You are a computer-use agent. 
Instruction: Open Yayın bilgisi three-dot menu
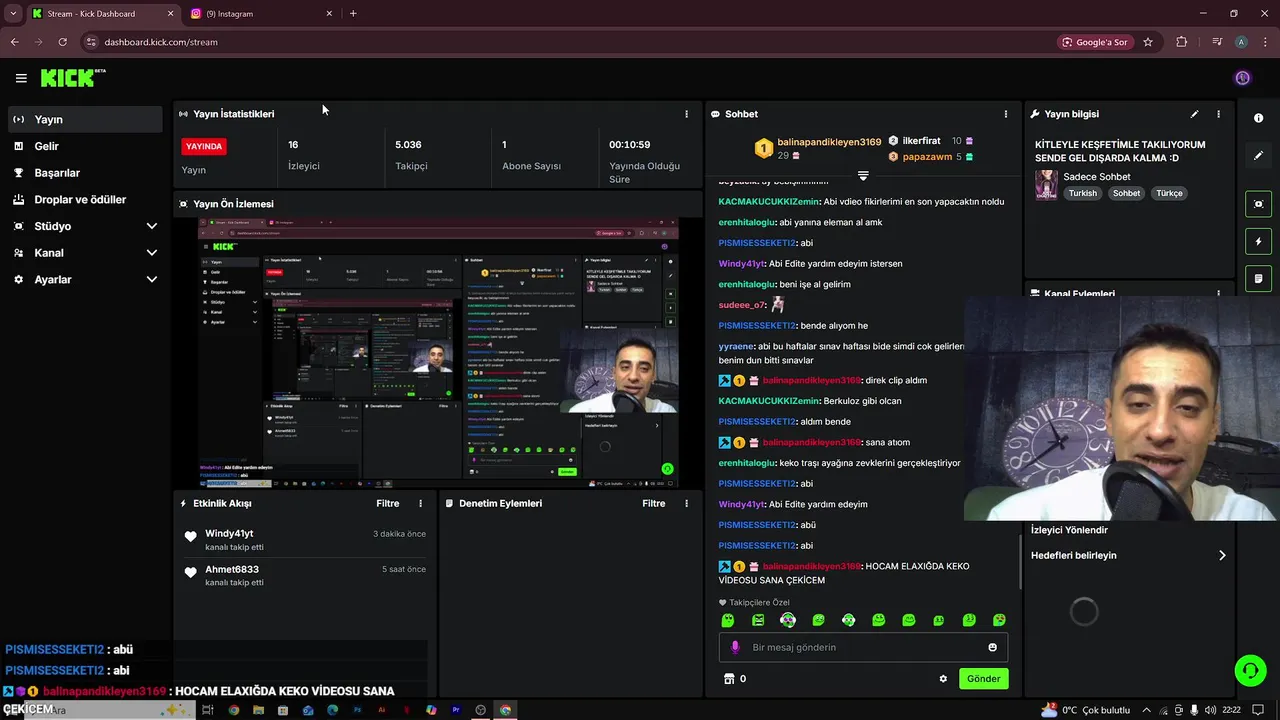point(1218,114)
